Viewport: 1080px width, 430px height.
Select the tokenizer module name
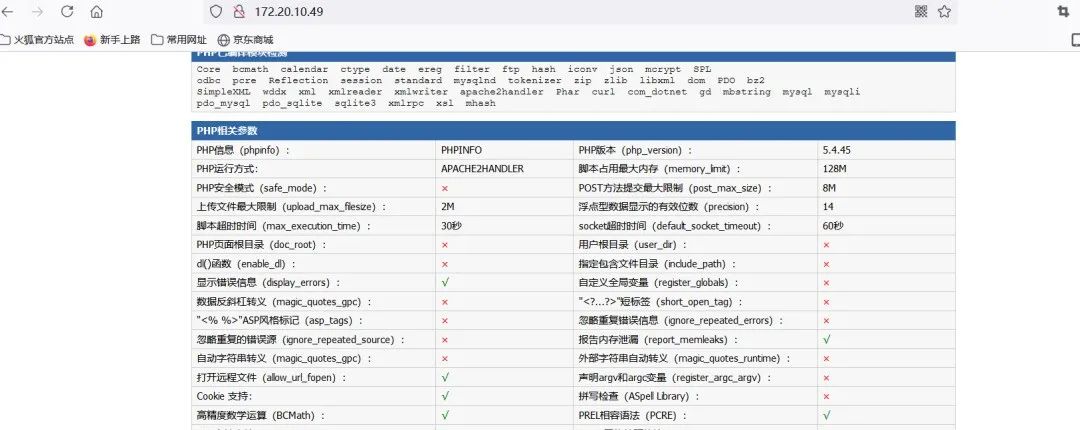[534, 81]
